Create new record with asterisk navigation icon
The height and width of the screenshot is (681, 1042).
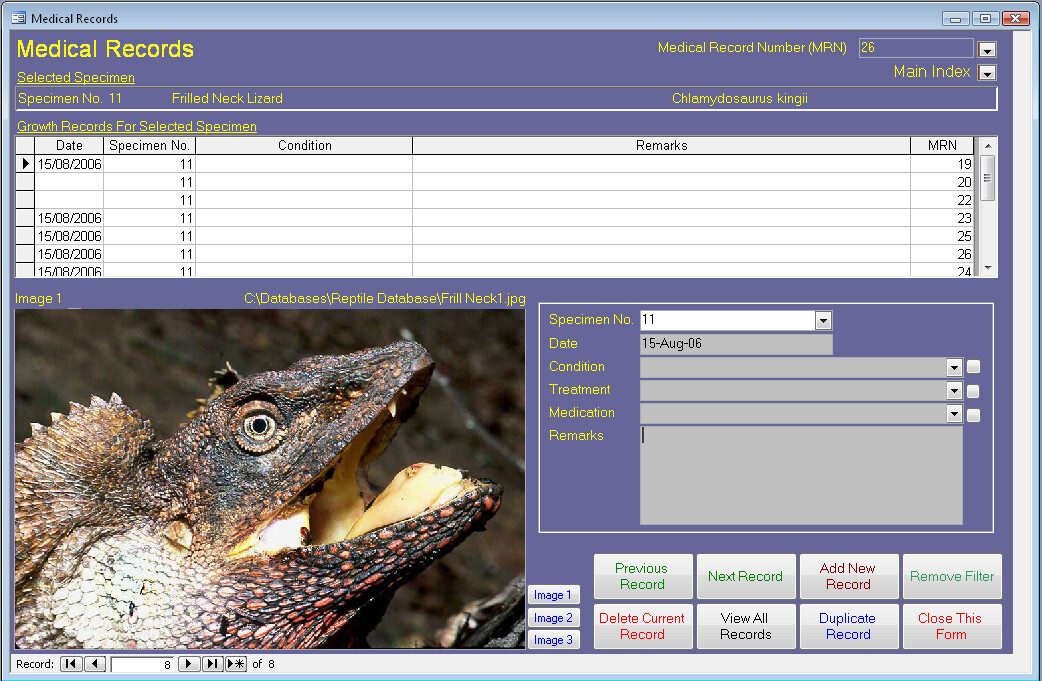pos(236,664)
